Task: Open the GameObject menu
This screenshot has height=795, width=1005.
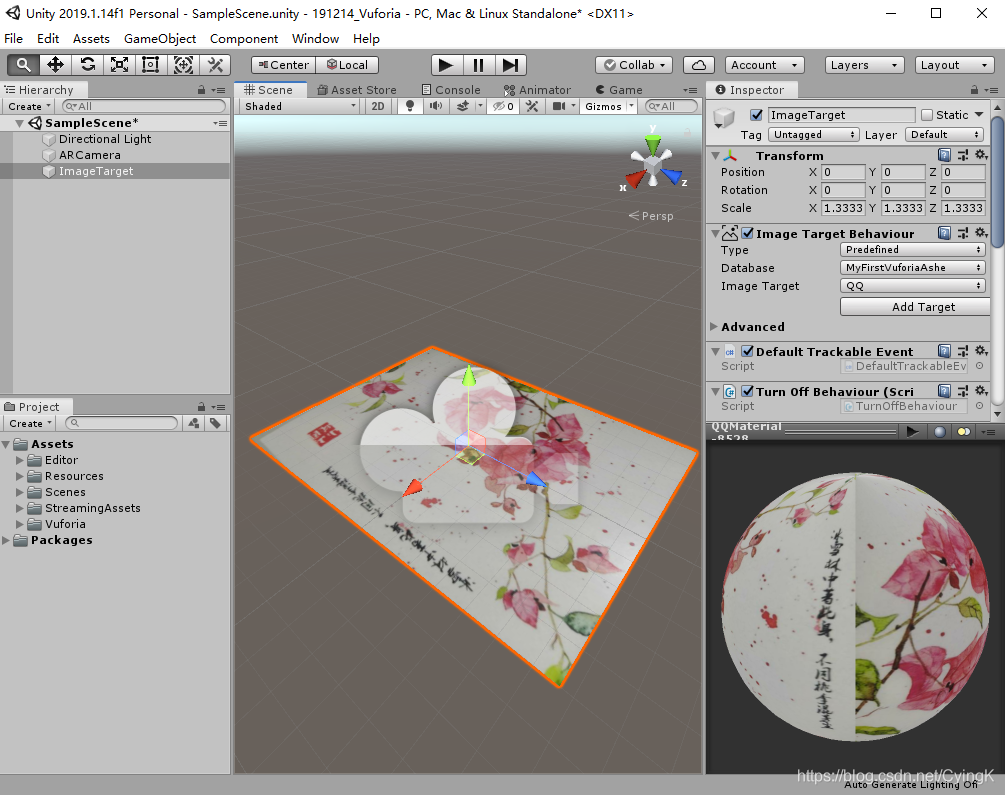Action: pyautogui.click(x=160, y=38)
